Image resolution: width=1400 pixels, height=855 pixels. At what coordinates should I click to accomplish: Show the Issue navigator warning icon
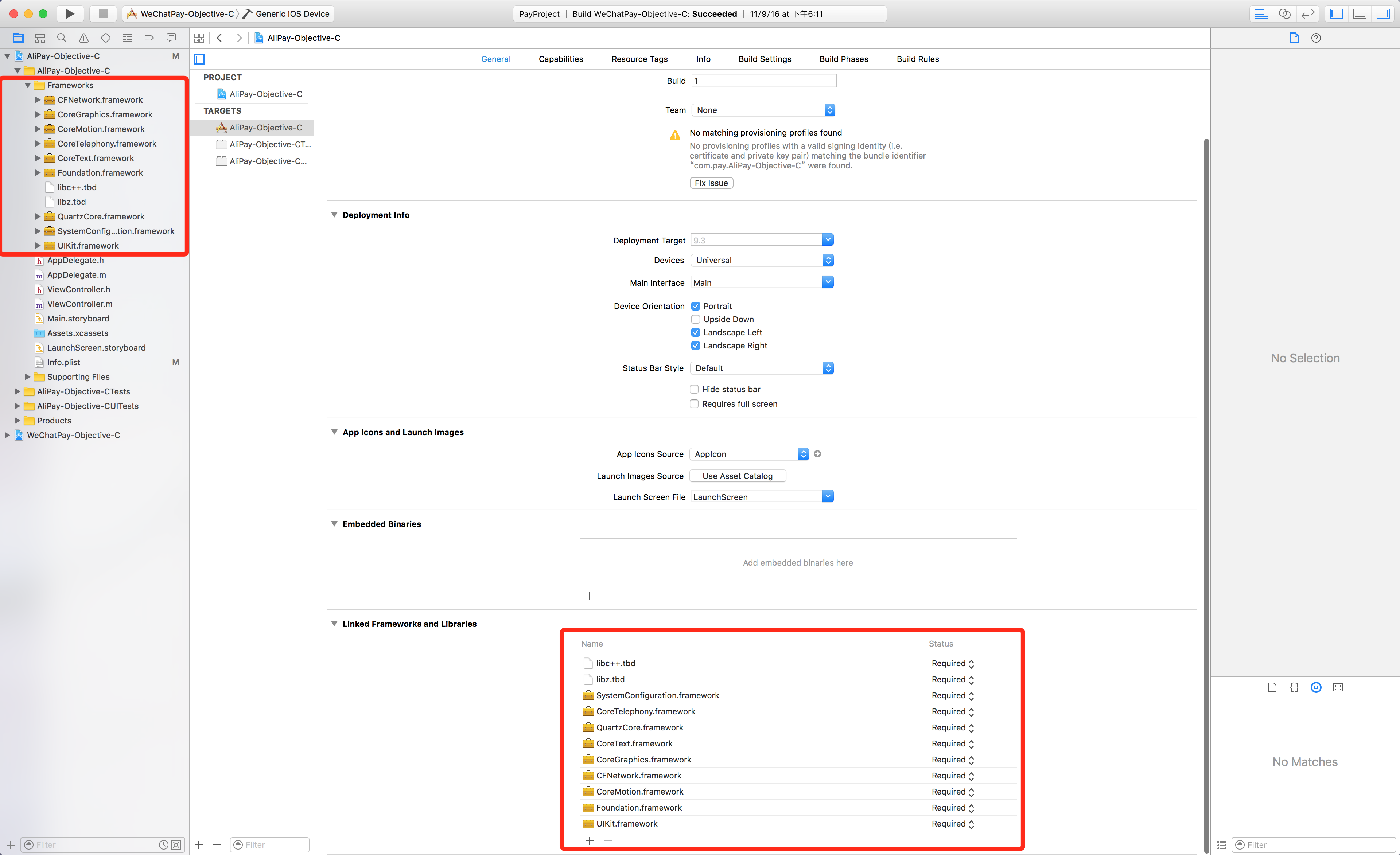(83, 38)
